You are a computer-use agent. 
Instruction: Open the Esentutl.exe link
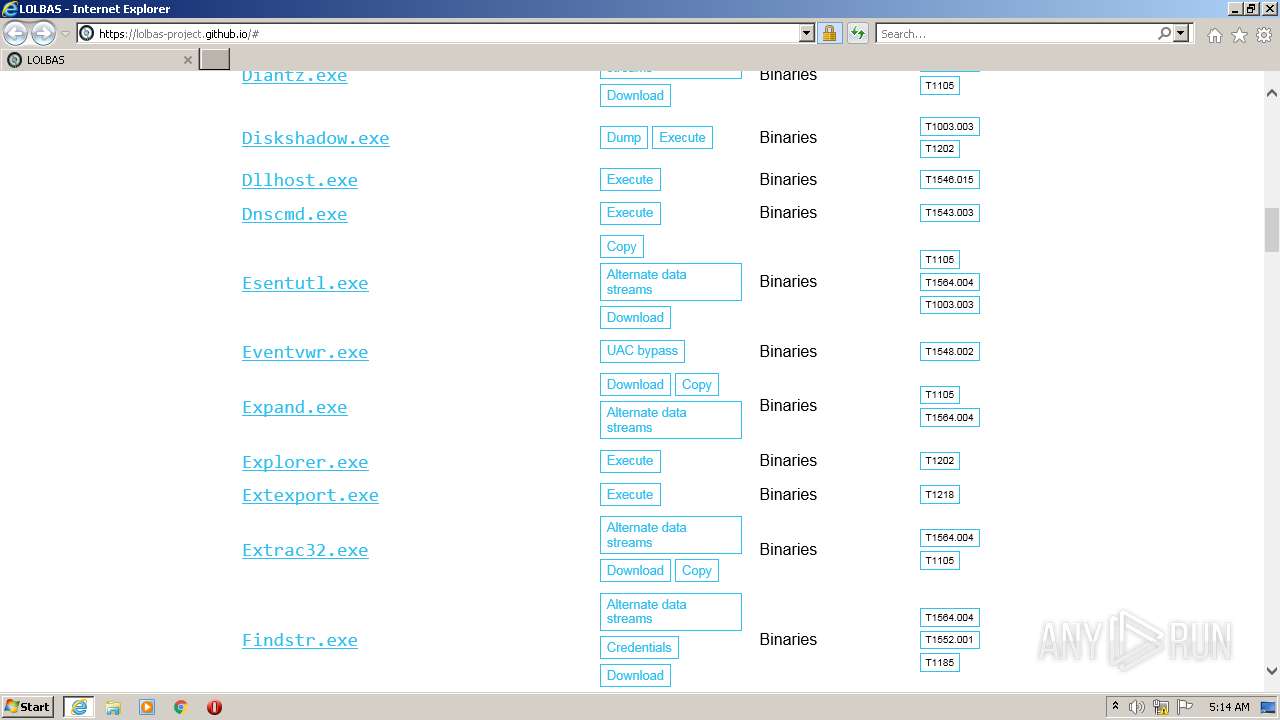[305, 283]
